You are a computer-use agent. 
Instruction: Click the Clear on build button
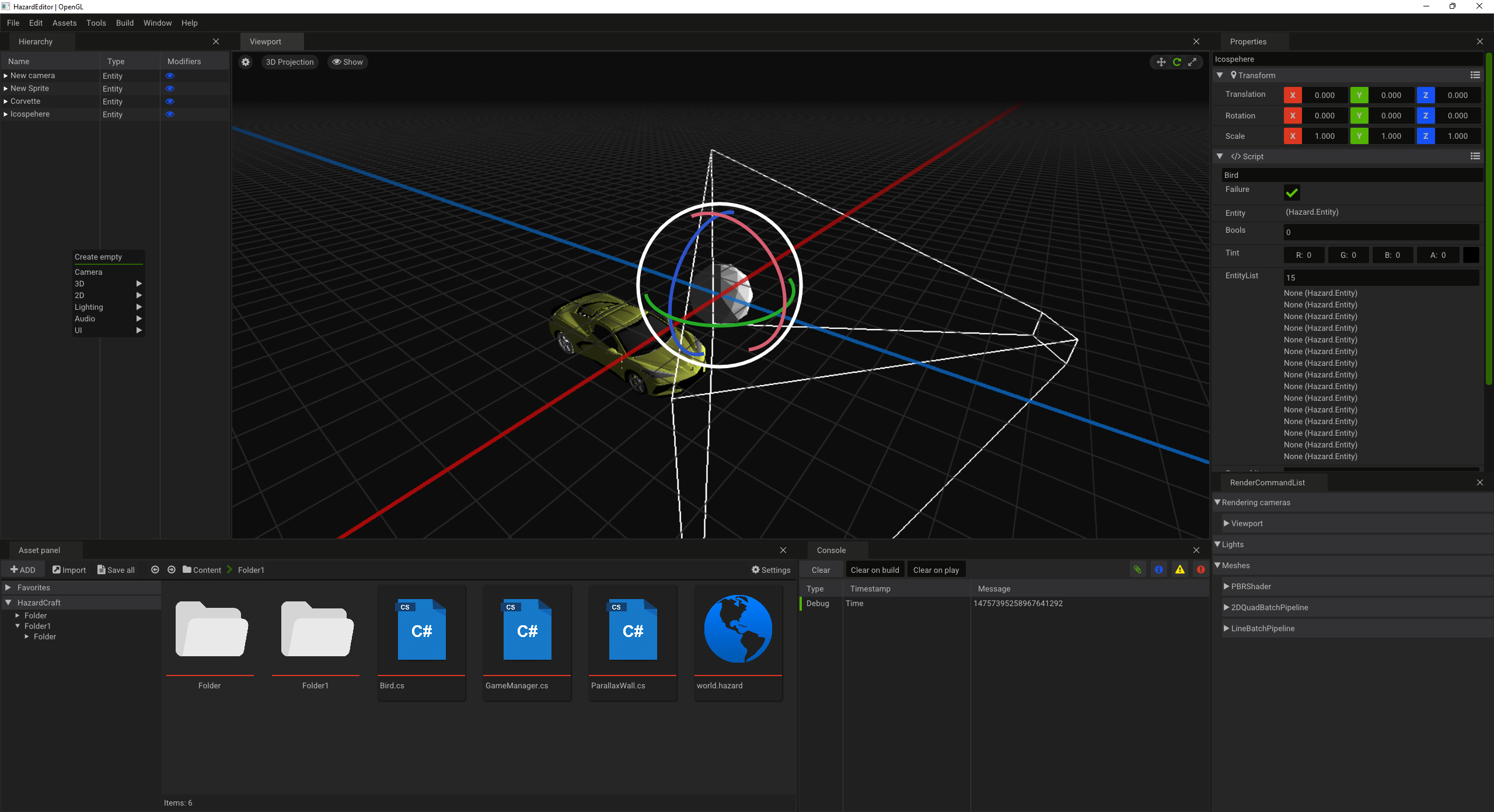[874, 570]
